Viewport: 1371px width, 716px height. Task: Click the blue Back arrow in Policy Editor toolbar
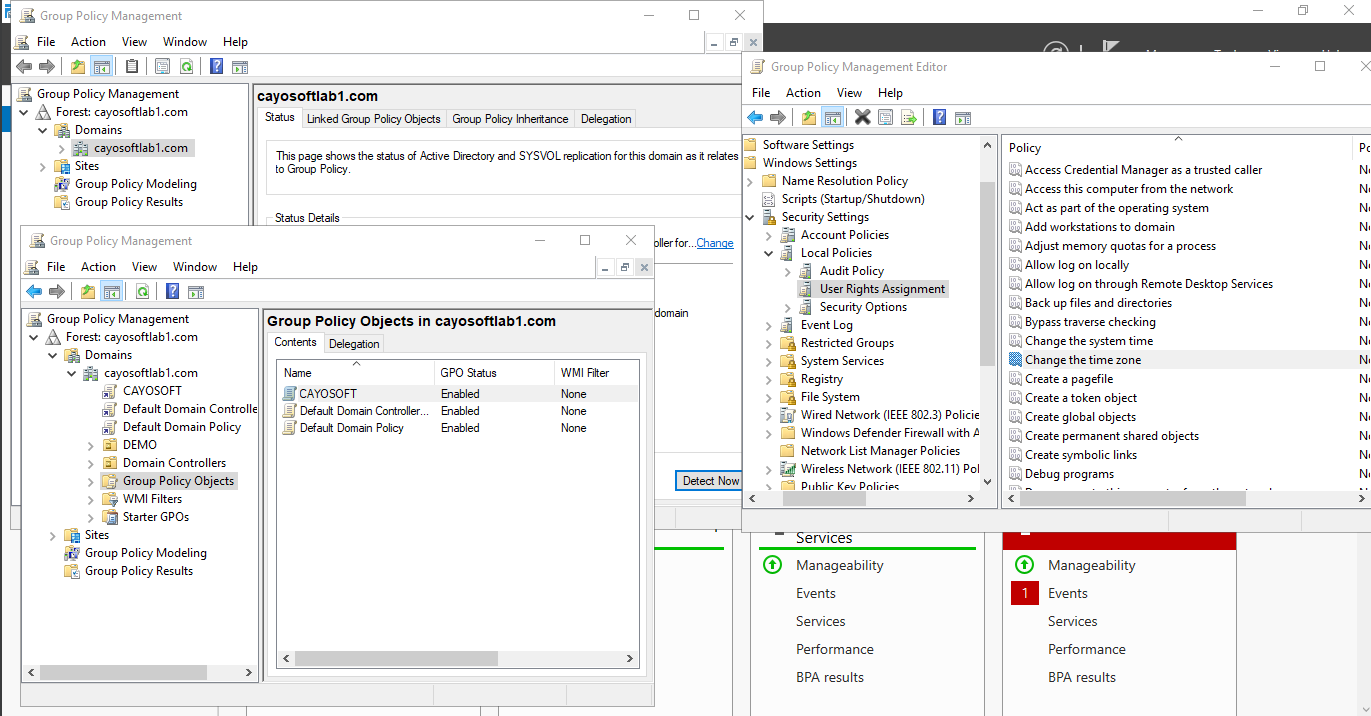[x=756, y=117]
